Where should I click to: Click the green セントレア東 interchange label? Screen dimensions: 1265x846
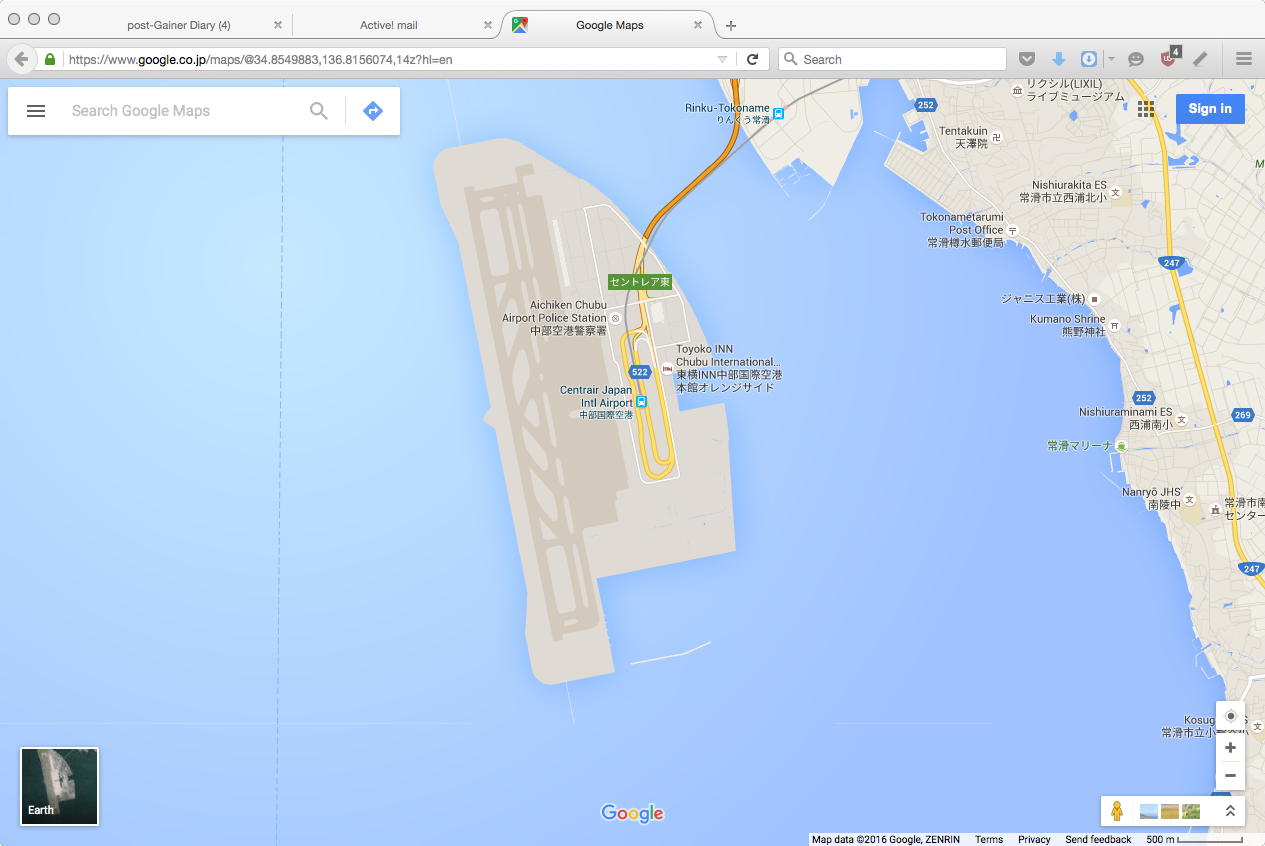pos(640,283)
